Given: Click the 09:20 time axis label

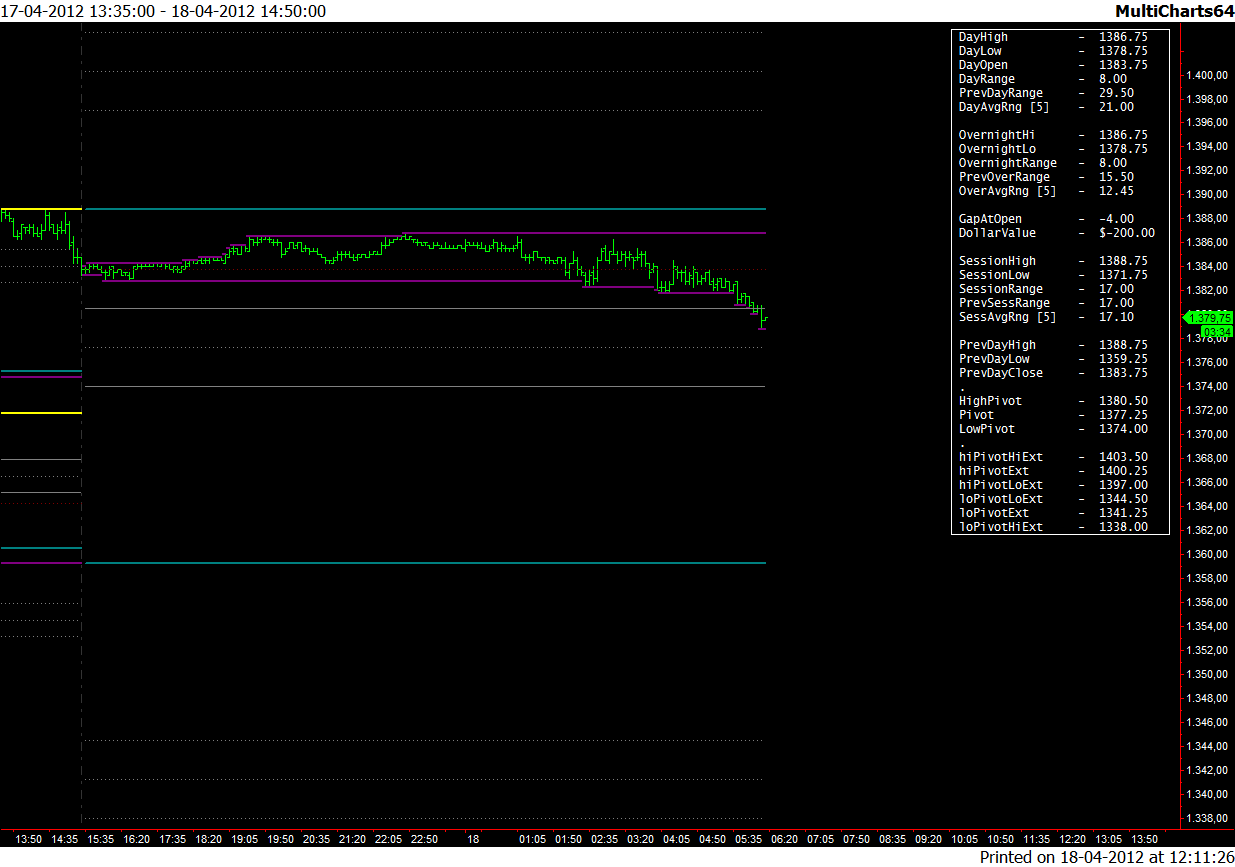Looking at the screenshot, I should tap(929, 840).
